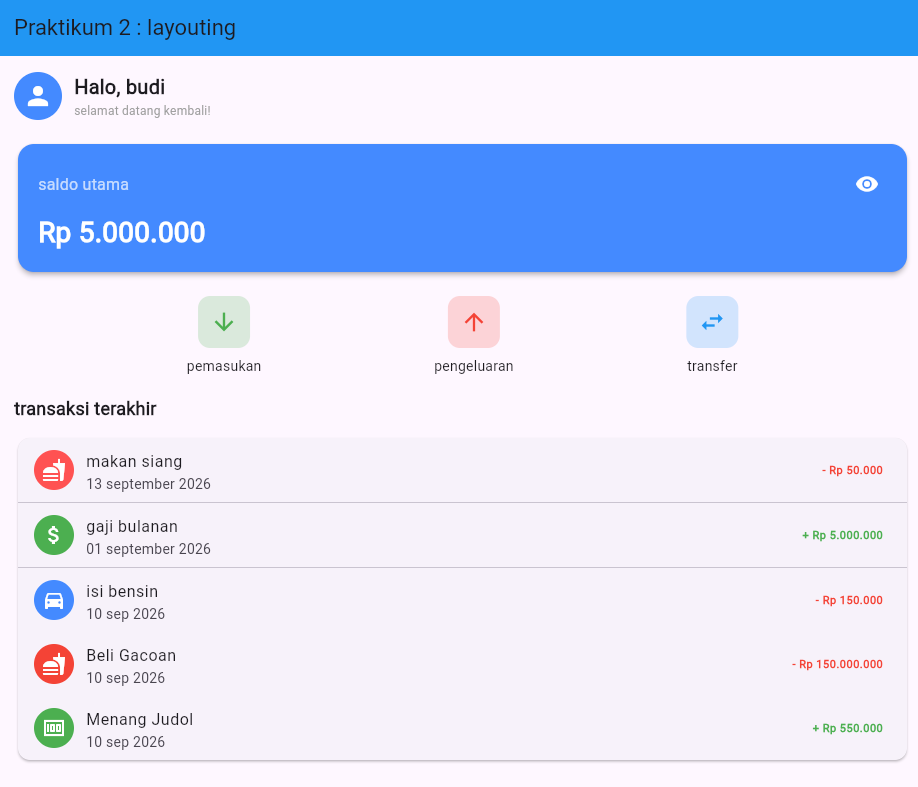Click the - Rp 150.000 amount
This screenshot has height=787, width=918.
click(849, 600)
